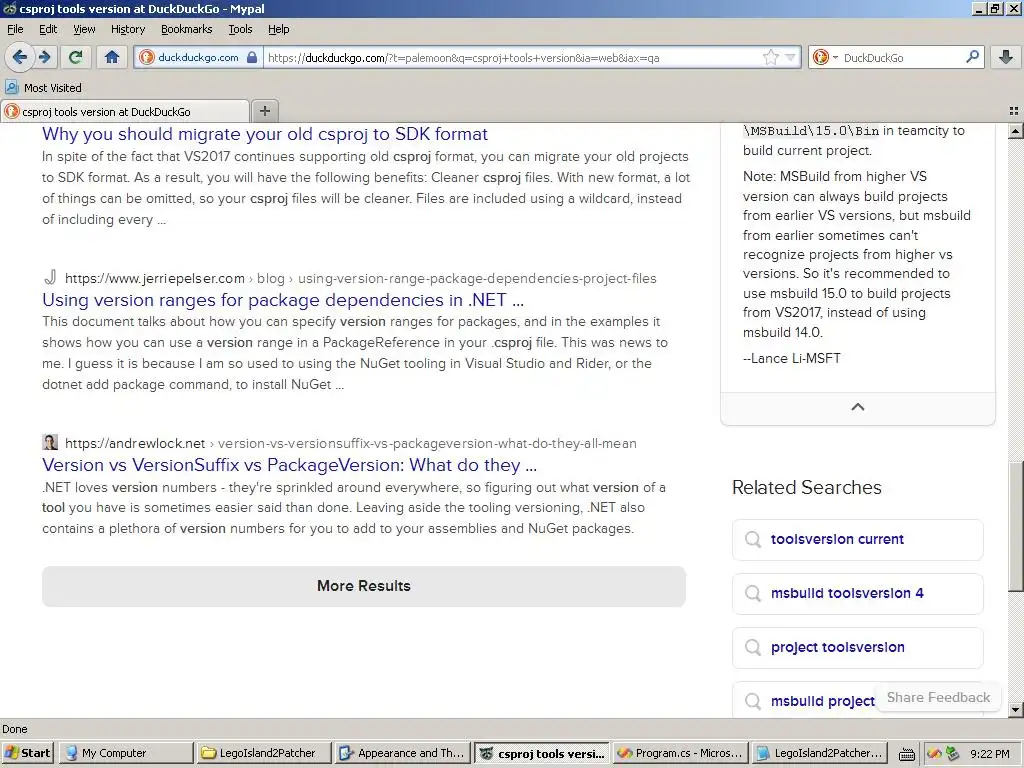This screenshot has height=768, width=1024.
Task: Click the keyboard icon in system tray
Action: pos(906,754)
